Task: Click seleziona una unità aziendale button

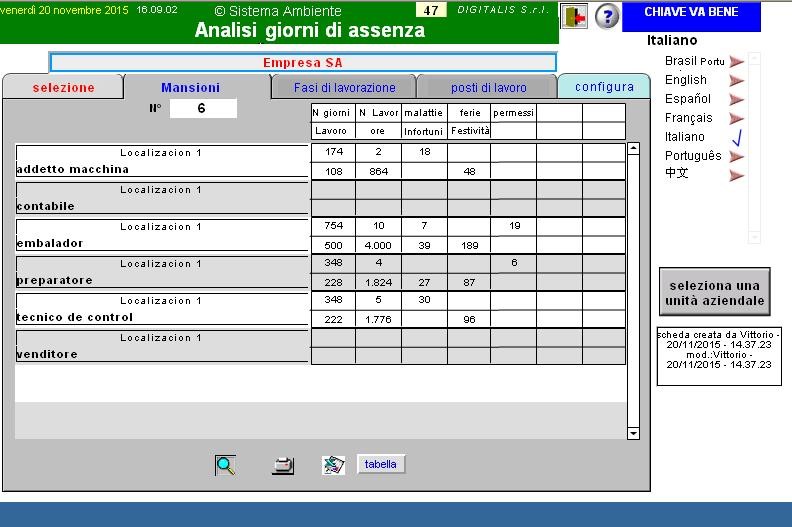Action: [x=714, y=293]
